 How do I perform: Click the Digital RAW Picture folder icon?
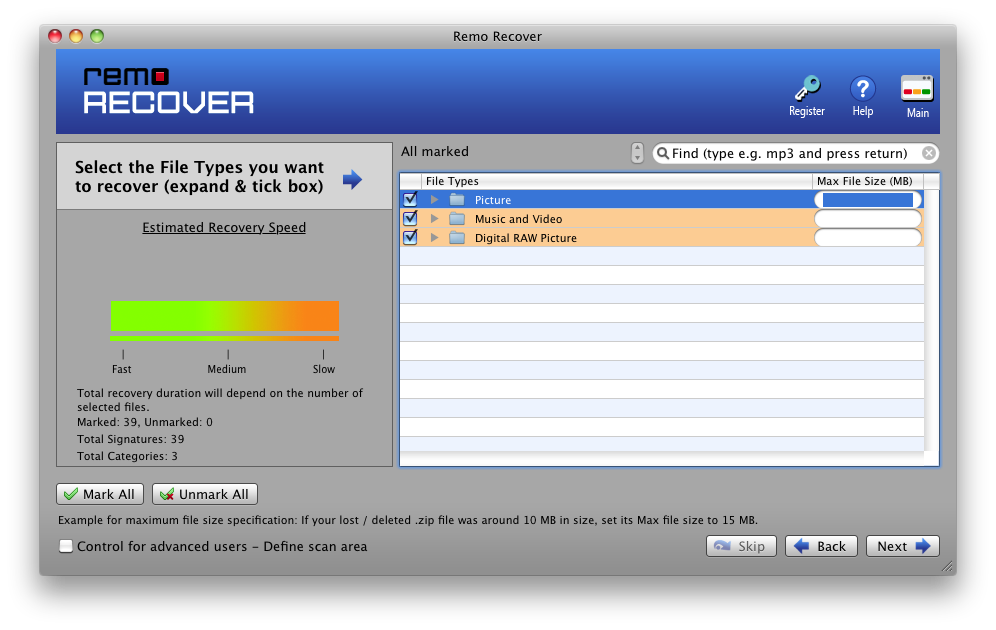pos(457,238)
